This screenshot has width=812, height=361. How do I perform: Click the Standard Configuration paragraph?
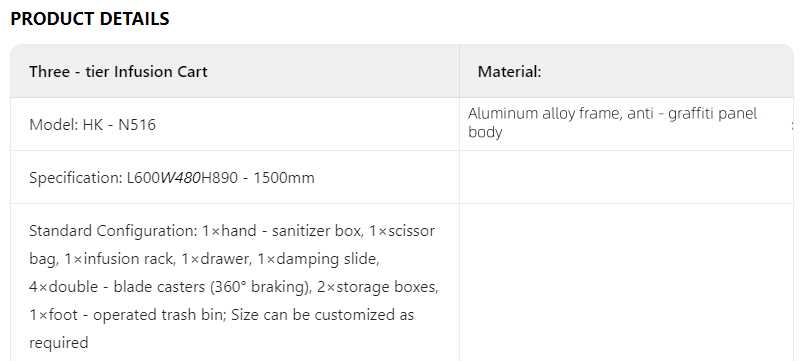(234, 286)
